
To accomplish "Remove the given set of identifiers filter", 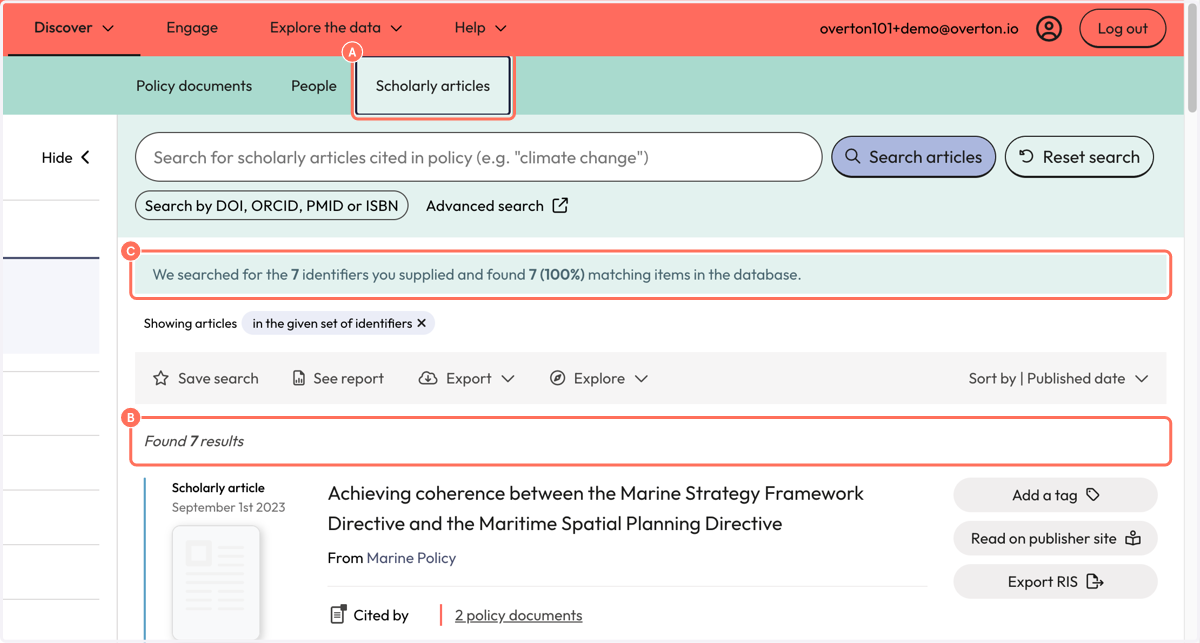I will pyautogui.click(x=421, y=323).
